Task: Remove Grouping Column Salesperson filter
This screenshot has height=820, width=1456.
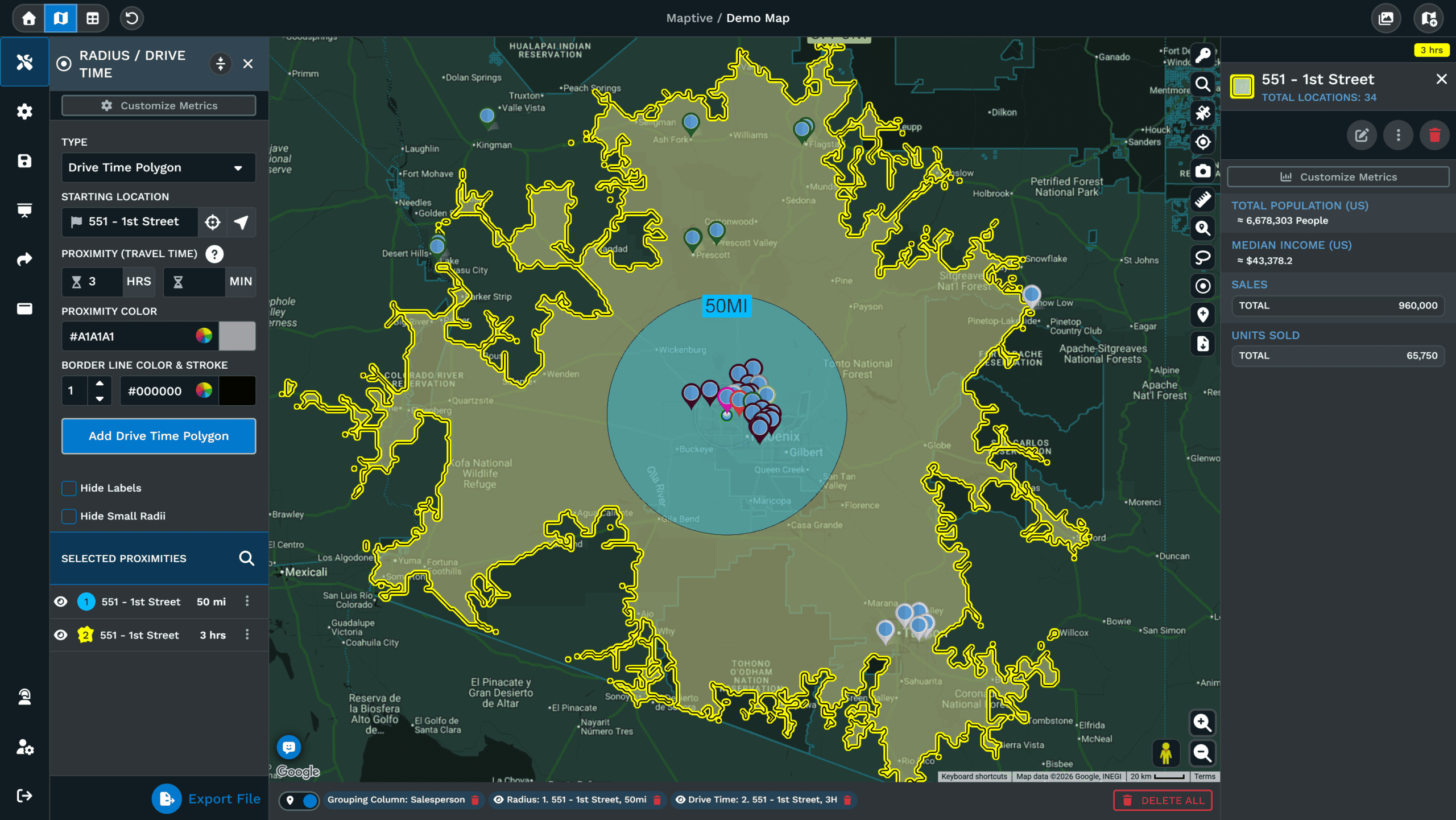Action: click(475, 800)
